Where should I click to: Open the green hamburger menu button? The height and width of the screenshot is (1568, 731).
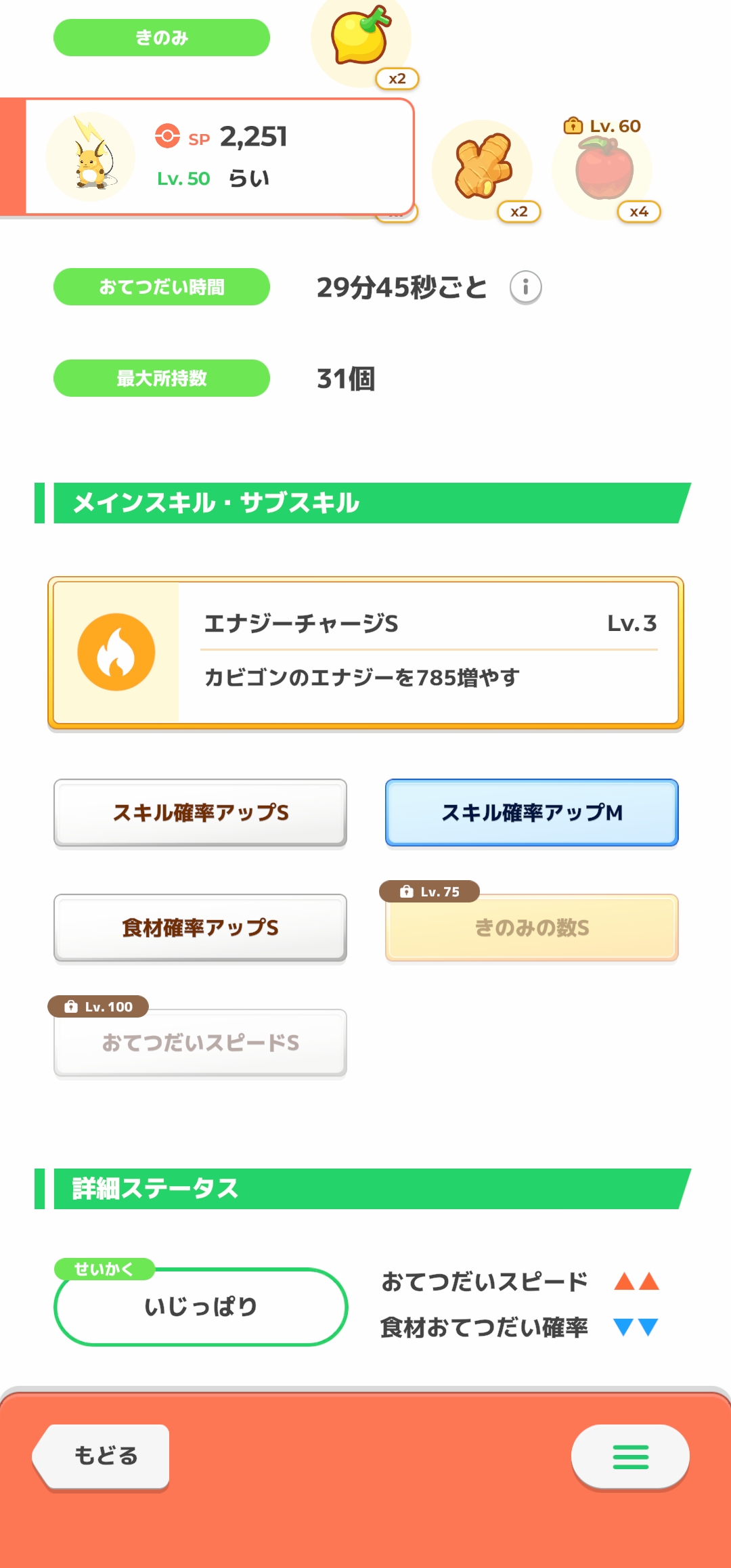[630, 1457]
